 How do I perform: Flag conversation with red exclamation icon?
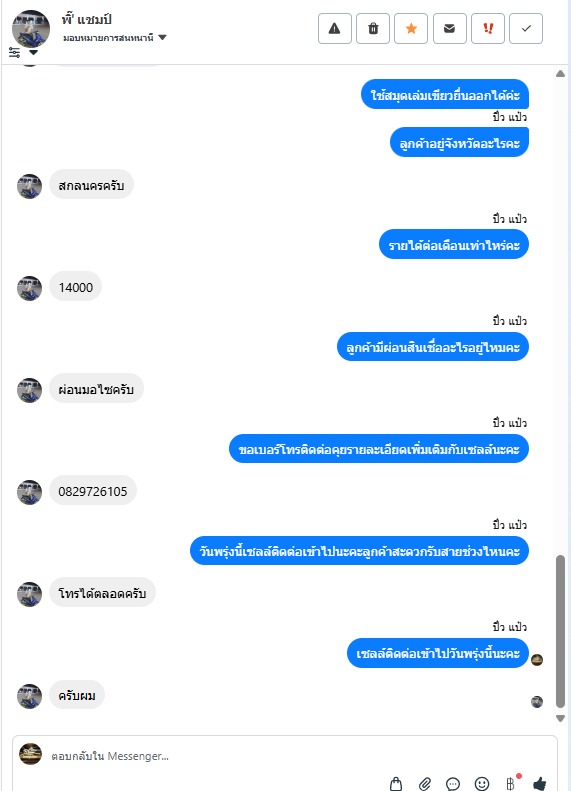point(488,29)
